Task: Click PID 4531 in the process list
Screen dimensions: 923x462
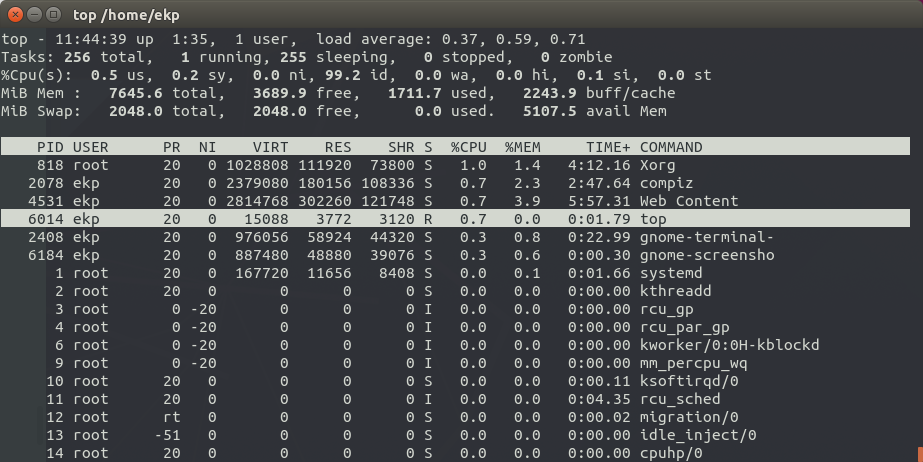Action: pyautogui.click(x=46, y=201)
